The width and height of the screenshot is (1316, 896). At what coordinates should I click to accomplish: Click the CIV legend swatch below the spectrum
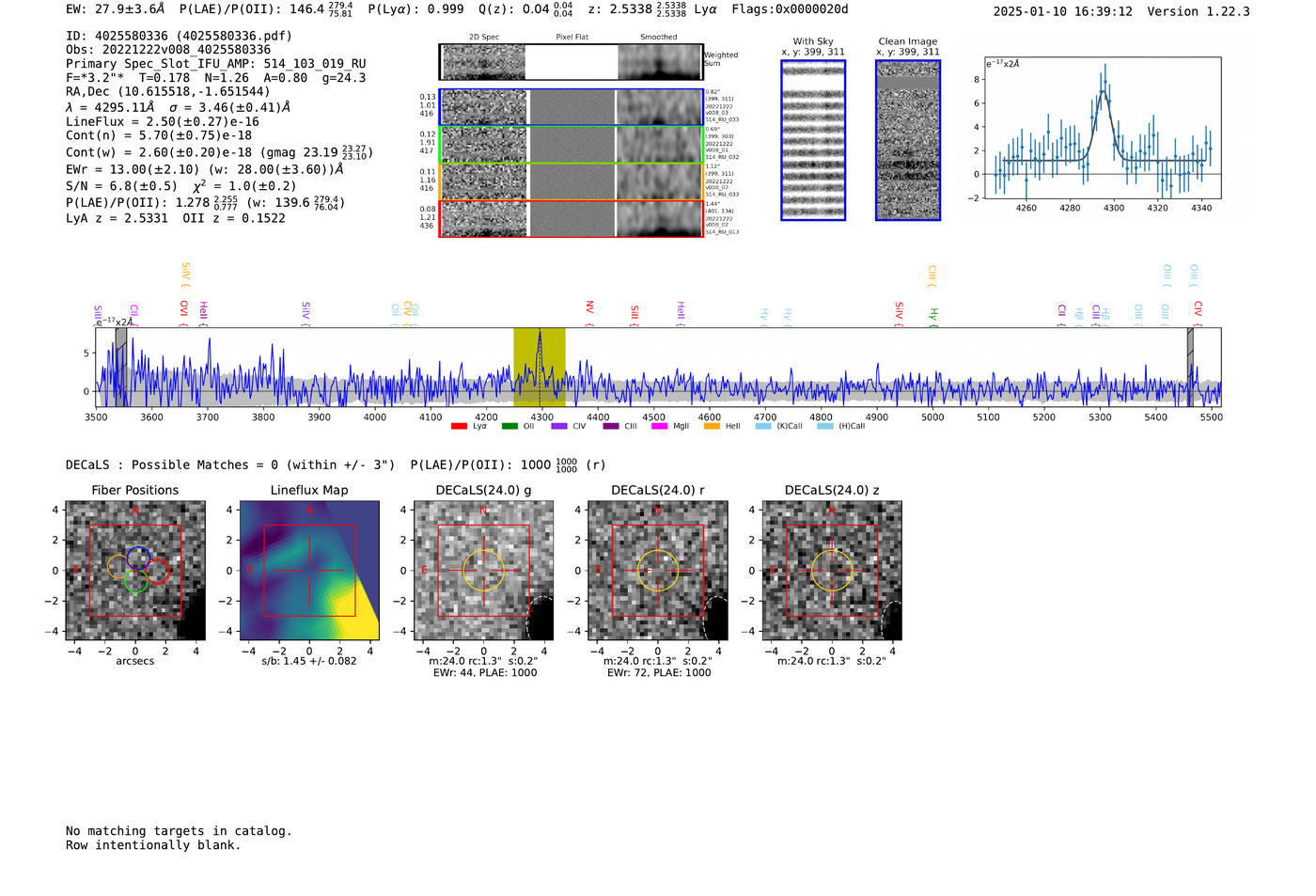559,426
